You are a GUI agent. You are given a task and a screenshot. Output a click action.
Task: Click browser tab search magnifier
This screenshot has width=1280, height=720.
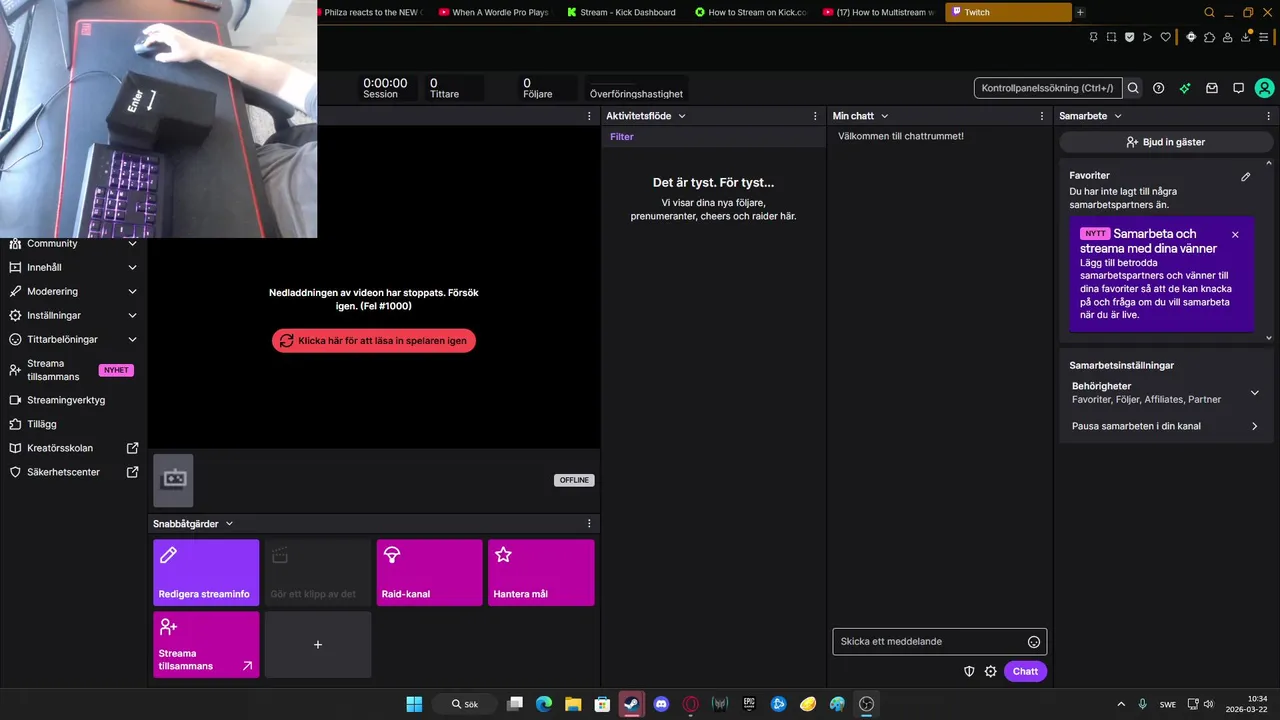coord(1209,12)
